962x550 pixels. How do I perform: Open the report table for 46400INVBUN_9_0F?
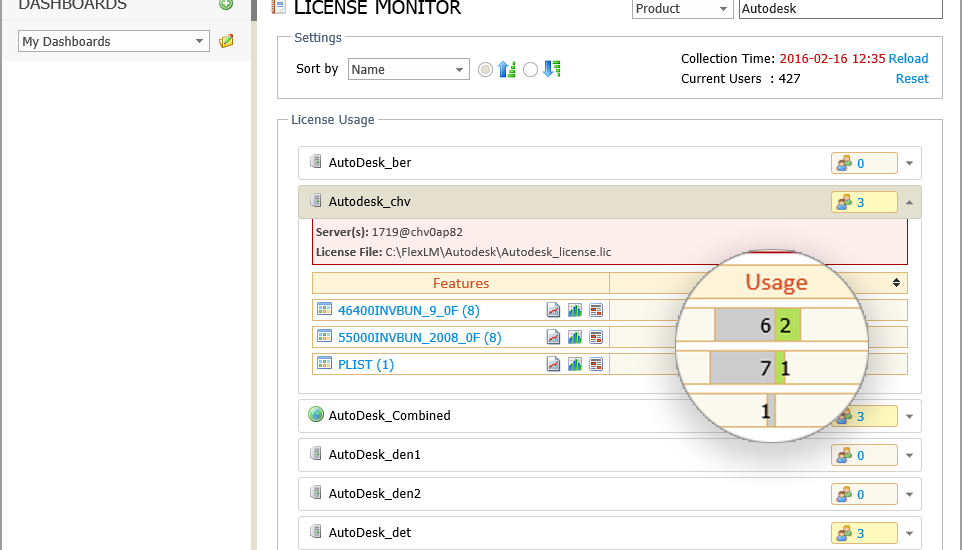coord(596,310)
